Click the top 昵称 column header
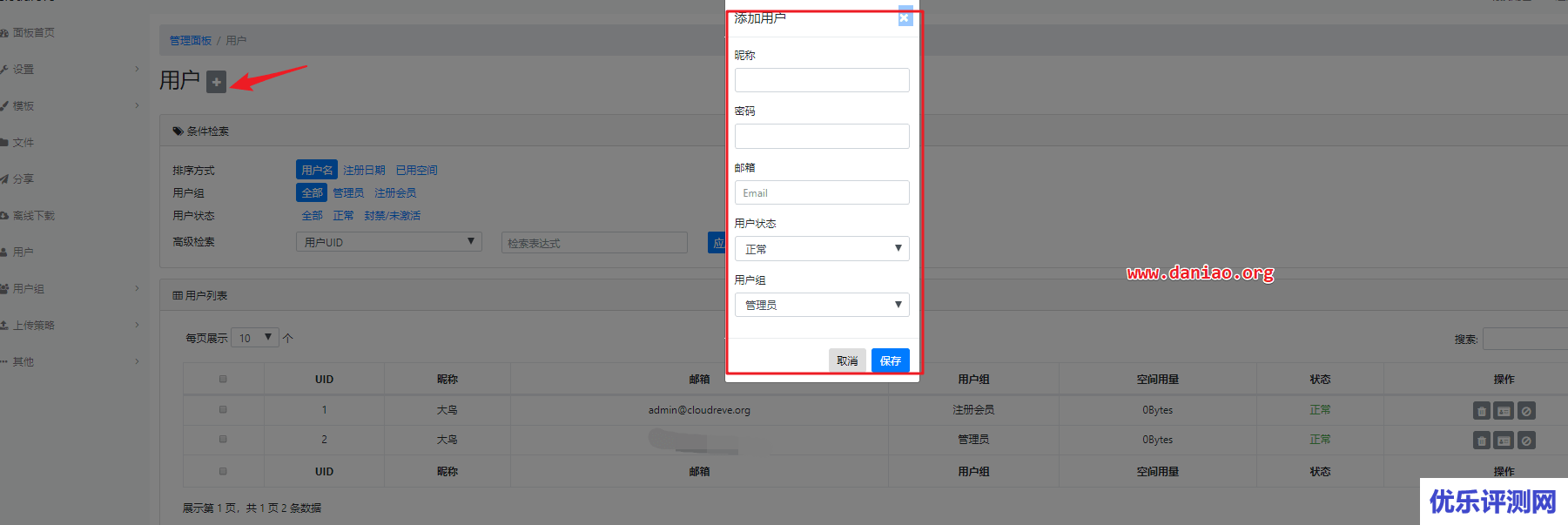Screen dimensions: 1568x525 447,380
